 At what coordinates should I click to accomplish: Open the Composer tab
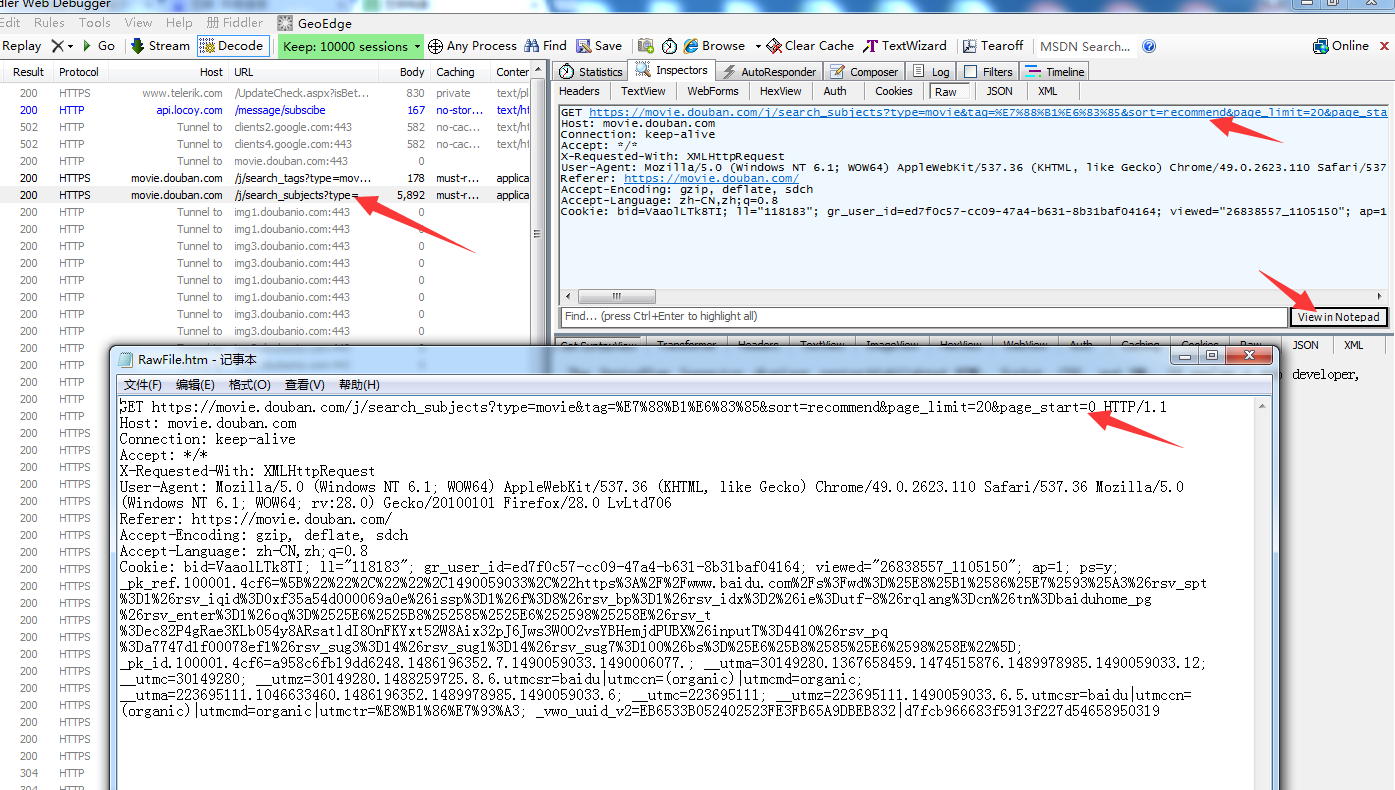pyautogui.click(x=865, y=72)
